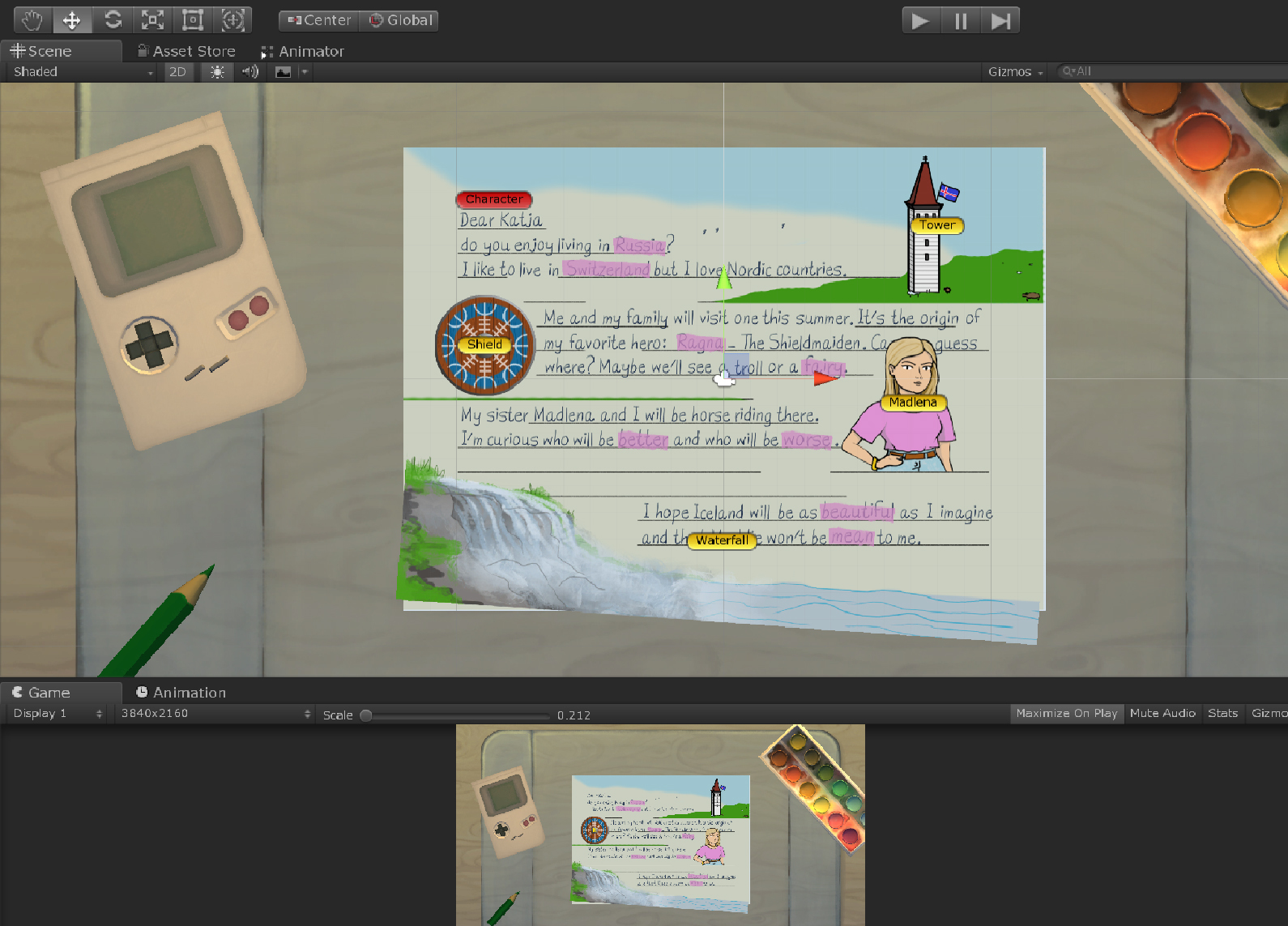
Task: Click the highlighted word worse
Action: (807, 439)
